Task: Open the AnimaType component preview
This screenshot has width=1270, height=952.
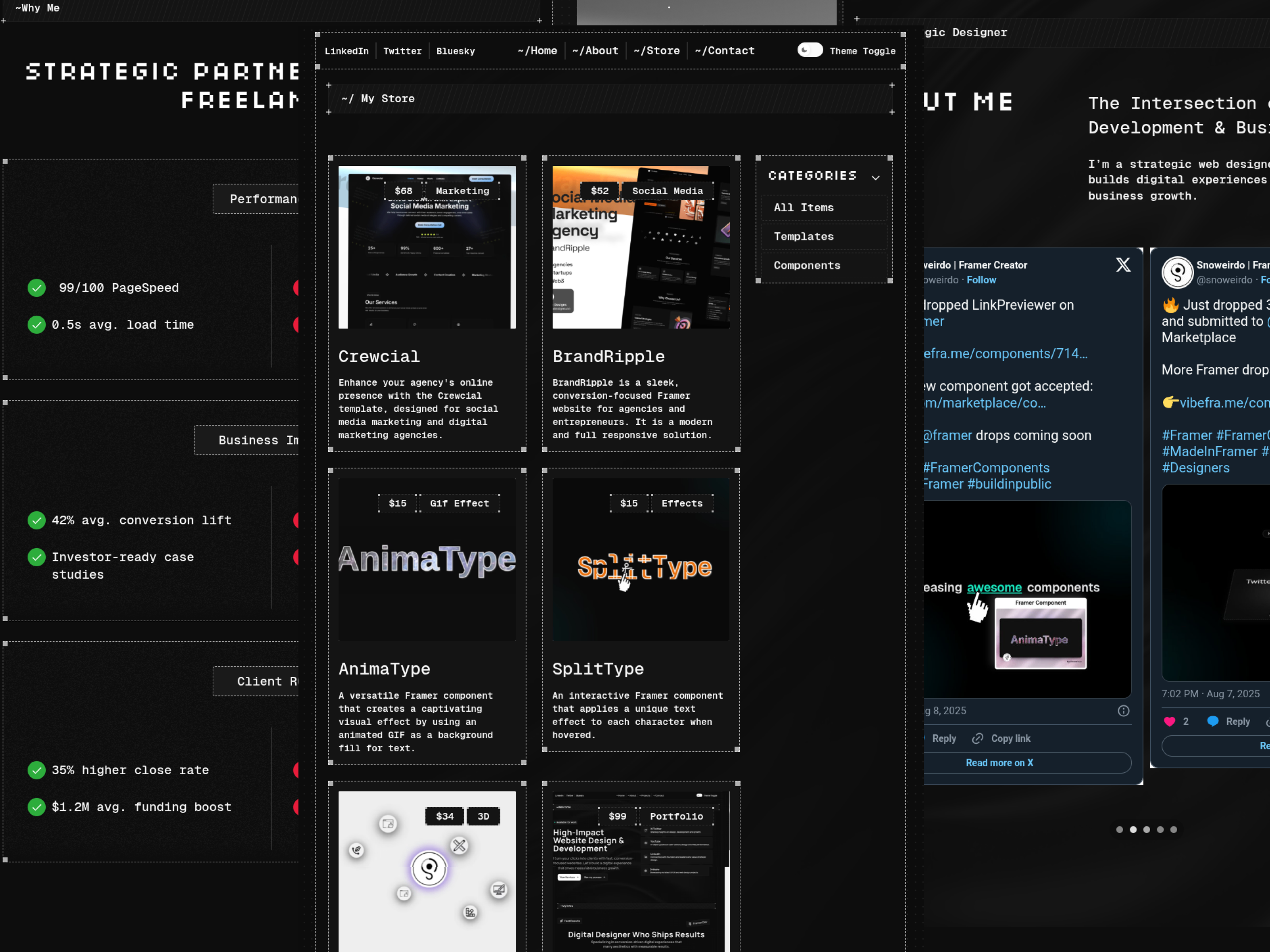Action: (x=427, y=559)
